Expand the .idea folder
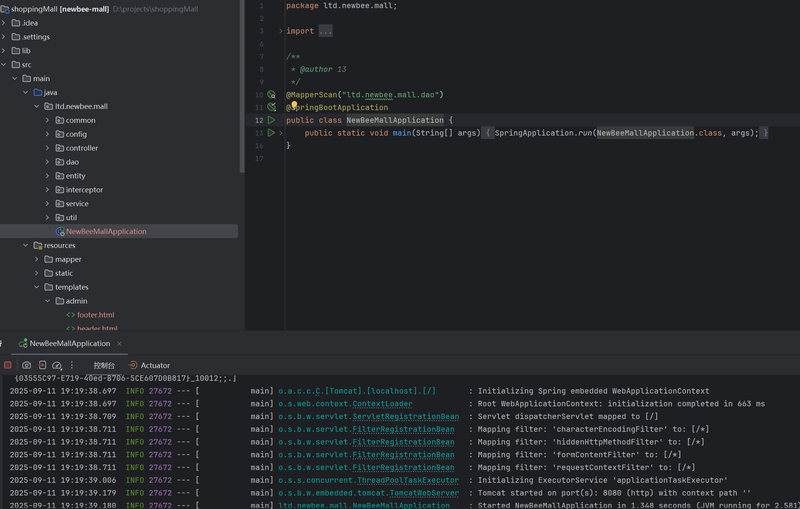 point(4,23)
